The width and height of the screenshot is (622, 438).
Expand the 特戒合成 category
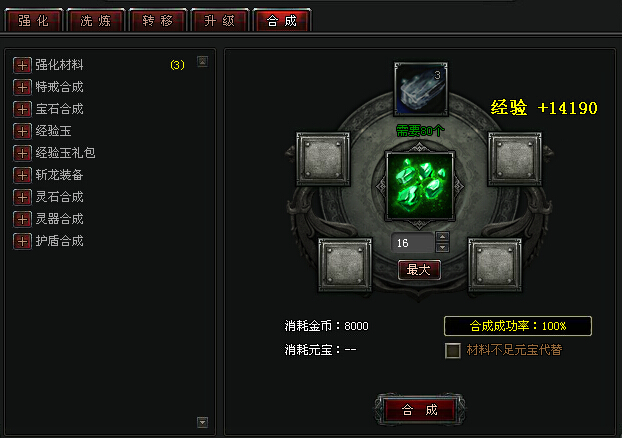coord(22,87)
